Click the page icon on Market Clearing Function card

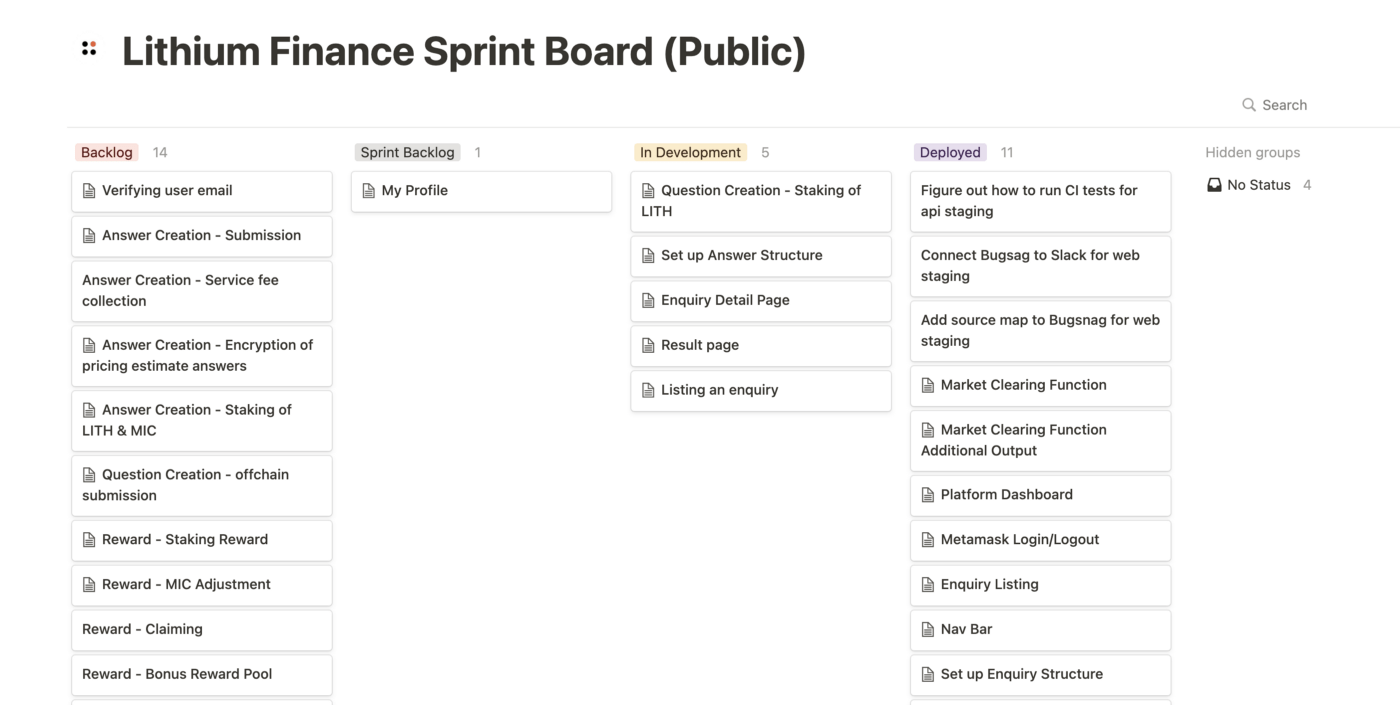click(x=928, y=385)
